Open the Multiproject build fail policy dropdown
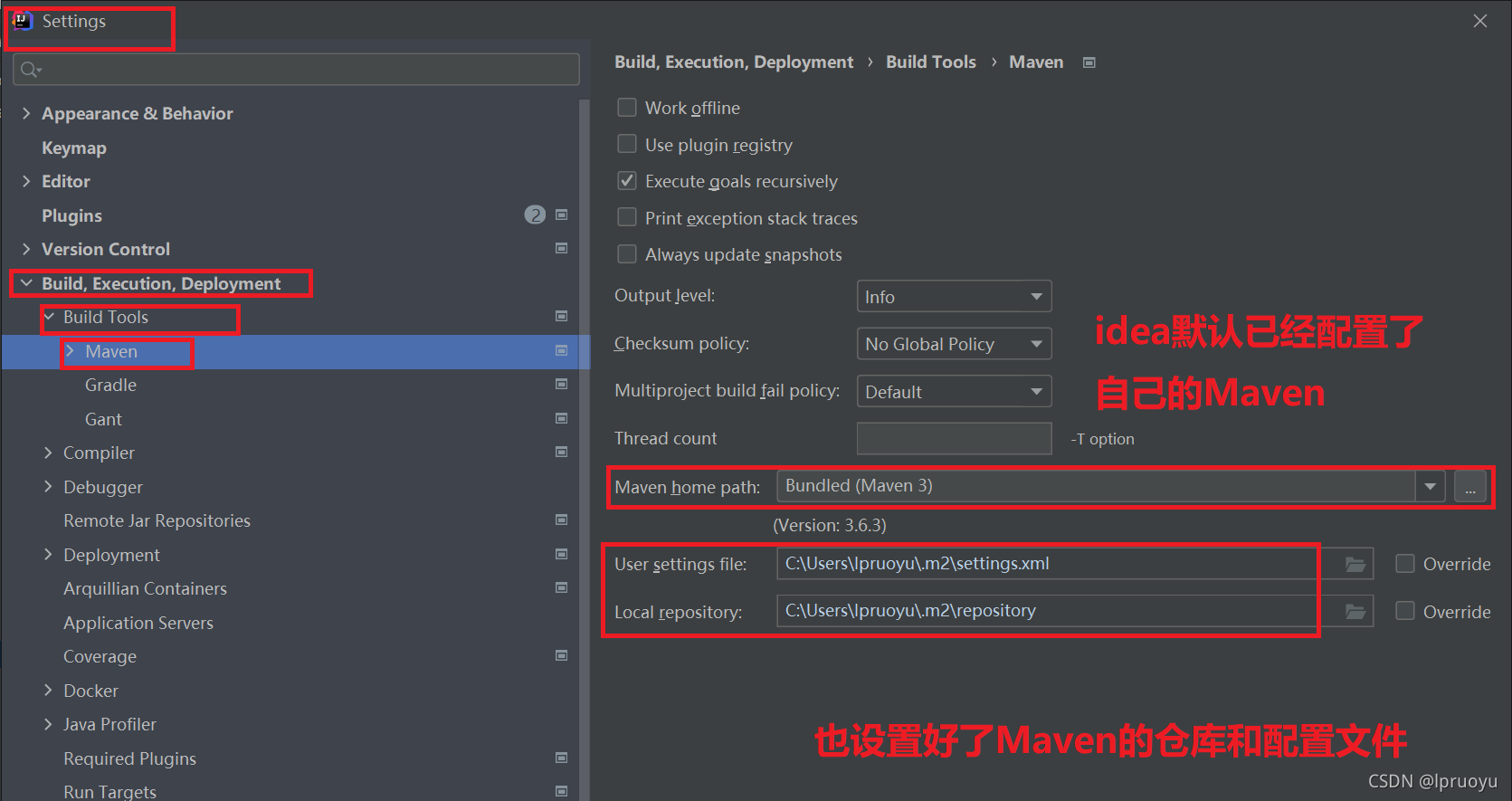This screenshot has height=801, width=1512. pyautogui.click(x=954, y=392)
